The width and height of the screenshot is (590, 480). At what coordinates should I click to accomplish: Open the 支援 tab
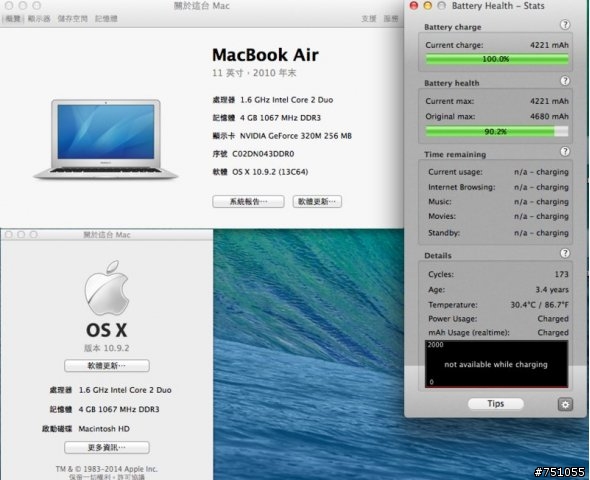click(369, 18)
